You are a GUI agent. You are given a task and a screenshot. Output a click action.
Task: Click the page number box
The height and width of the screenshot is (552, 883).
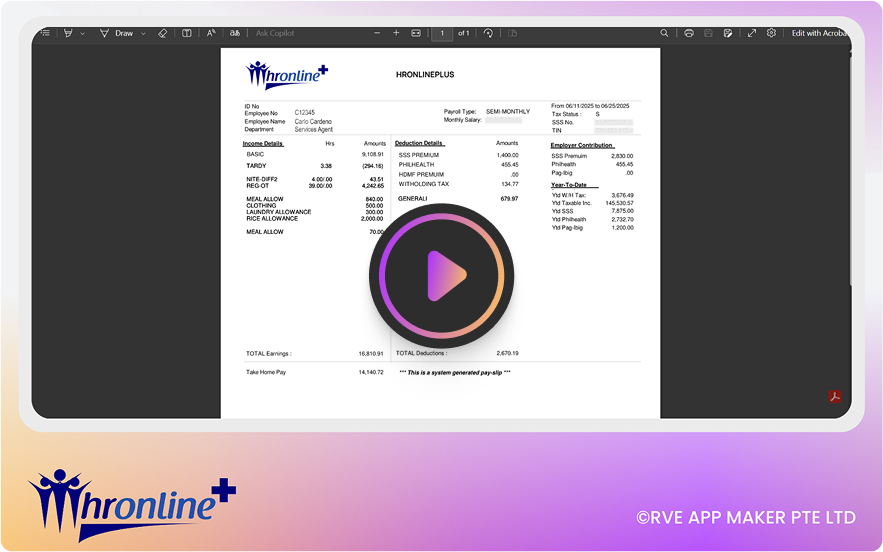(x=442, y=33)
